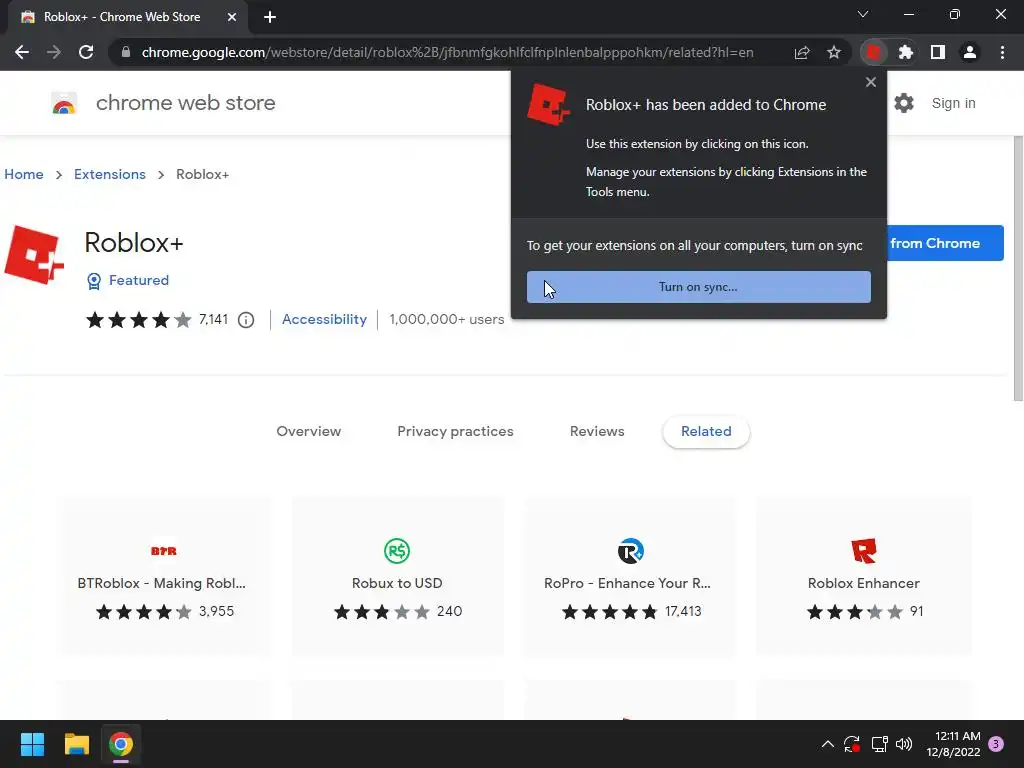
Task: Switch to Privacy practices tab
Action: [x=455, y=431]
